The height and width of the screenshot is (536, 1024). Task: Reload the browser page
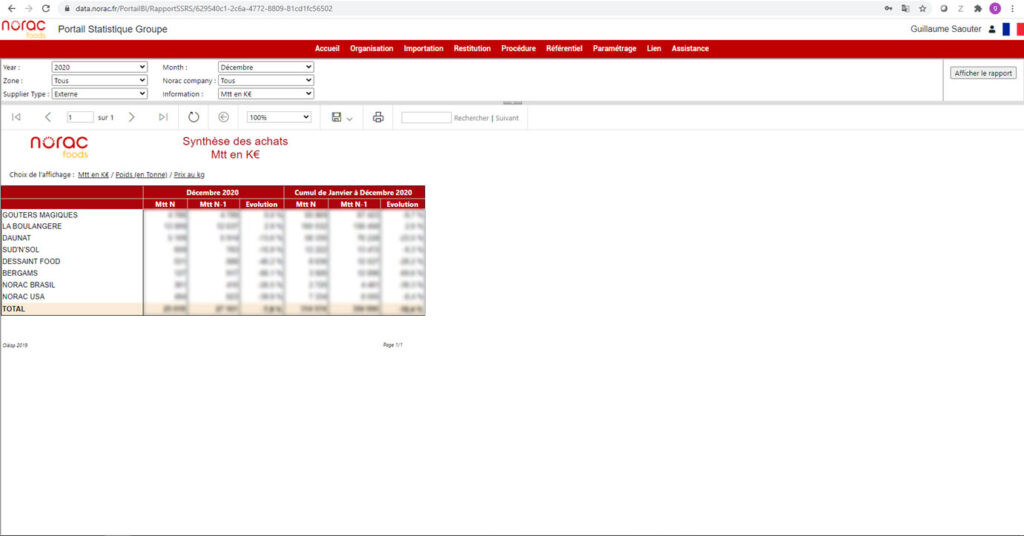coord(46,8)
